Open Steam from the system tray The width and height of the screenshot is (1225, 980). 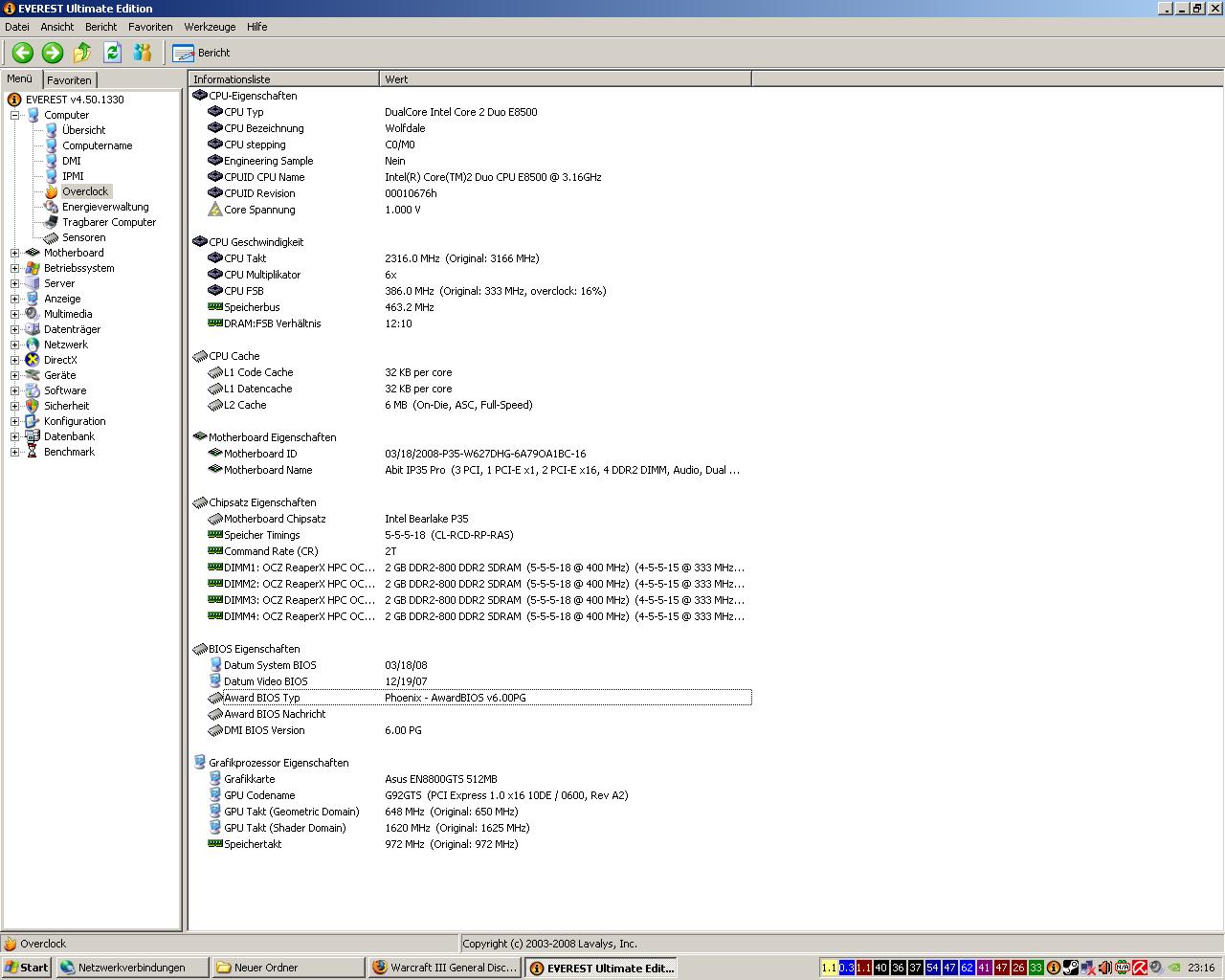pyautogui.click(x=1071, y=968)
